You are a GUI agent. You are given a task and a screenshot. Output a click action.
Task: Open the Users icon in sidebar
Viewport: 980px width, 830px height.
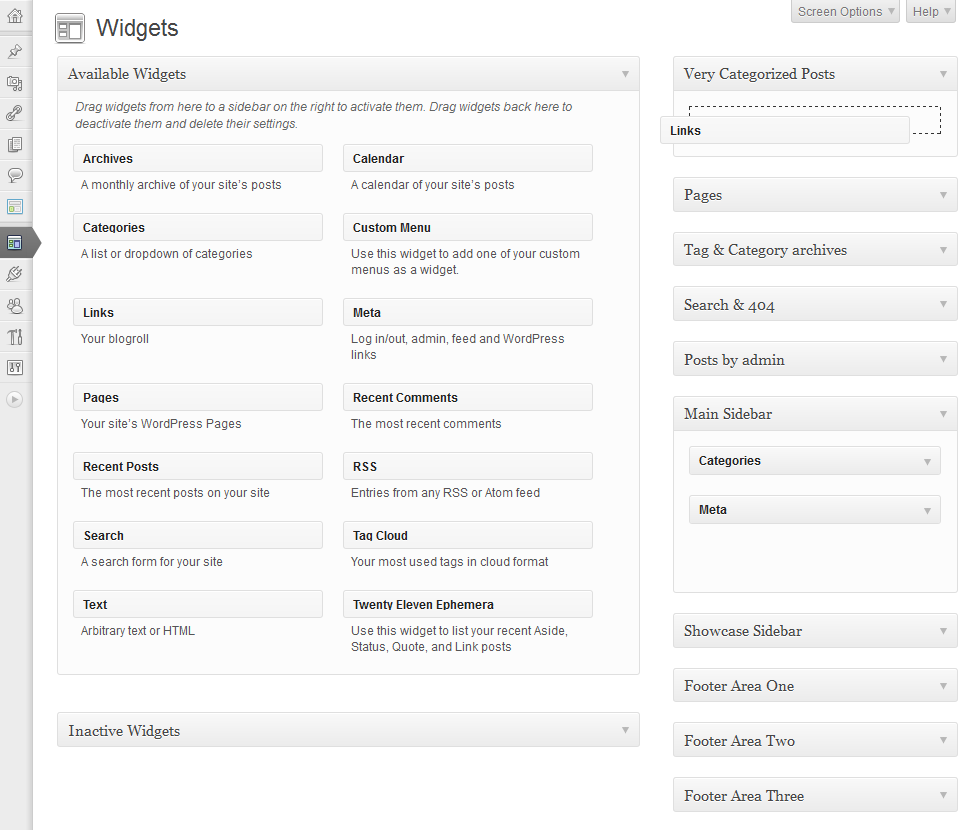click(x=15, y=306)
